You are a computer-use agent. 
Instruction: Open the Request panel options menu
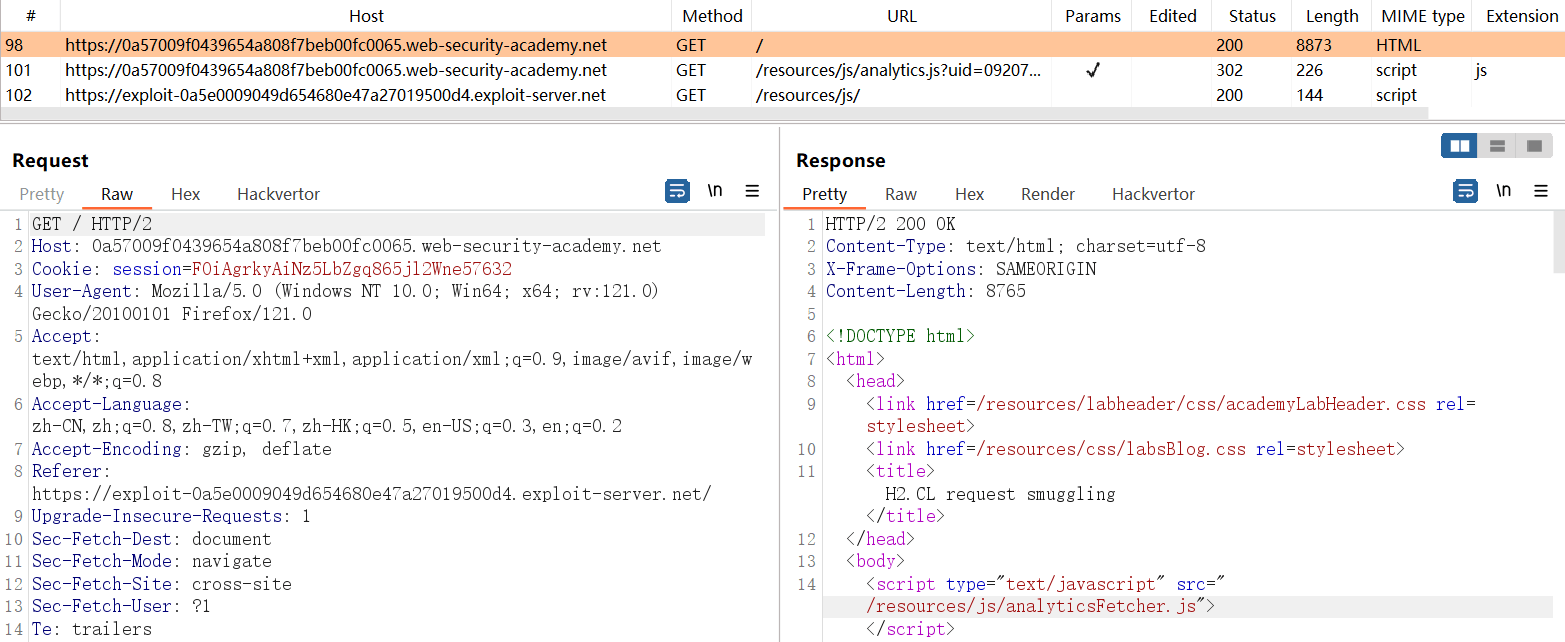pos(753,191)
